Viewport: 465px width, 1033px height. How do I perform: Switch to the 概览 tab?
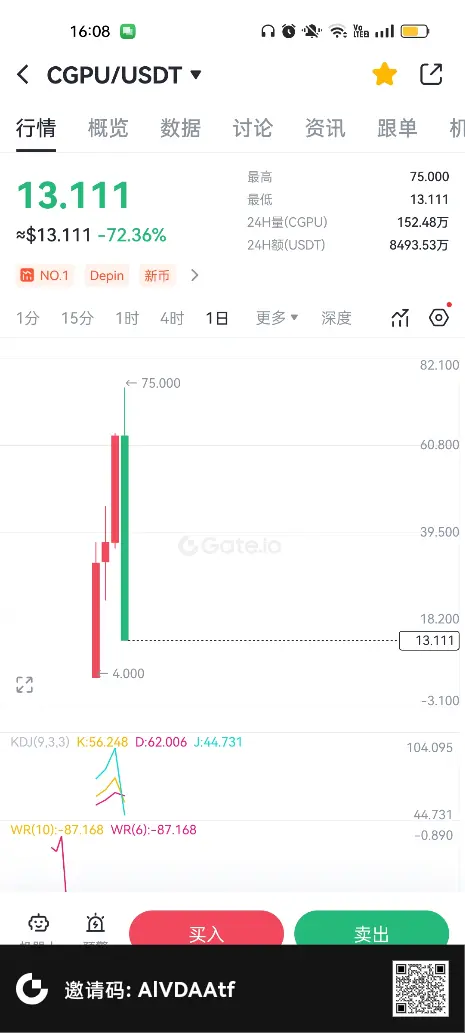tap(108, 128)
